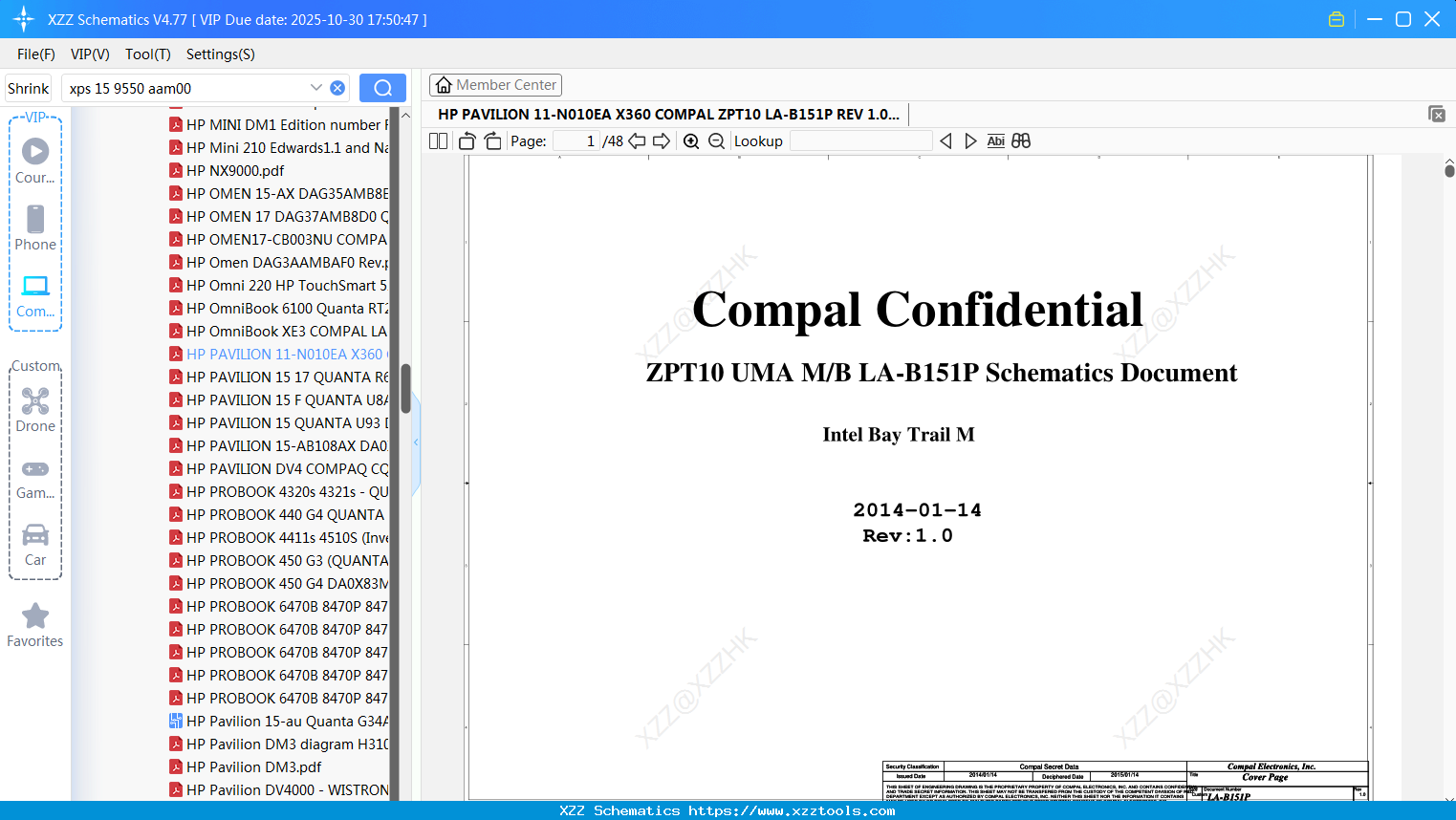Open the Car category icon
This screenshot has height=820, width=1456.
[x=35, y=545]
